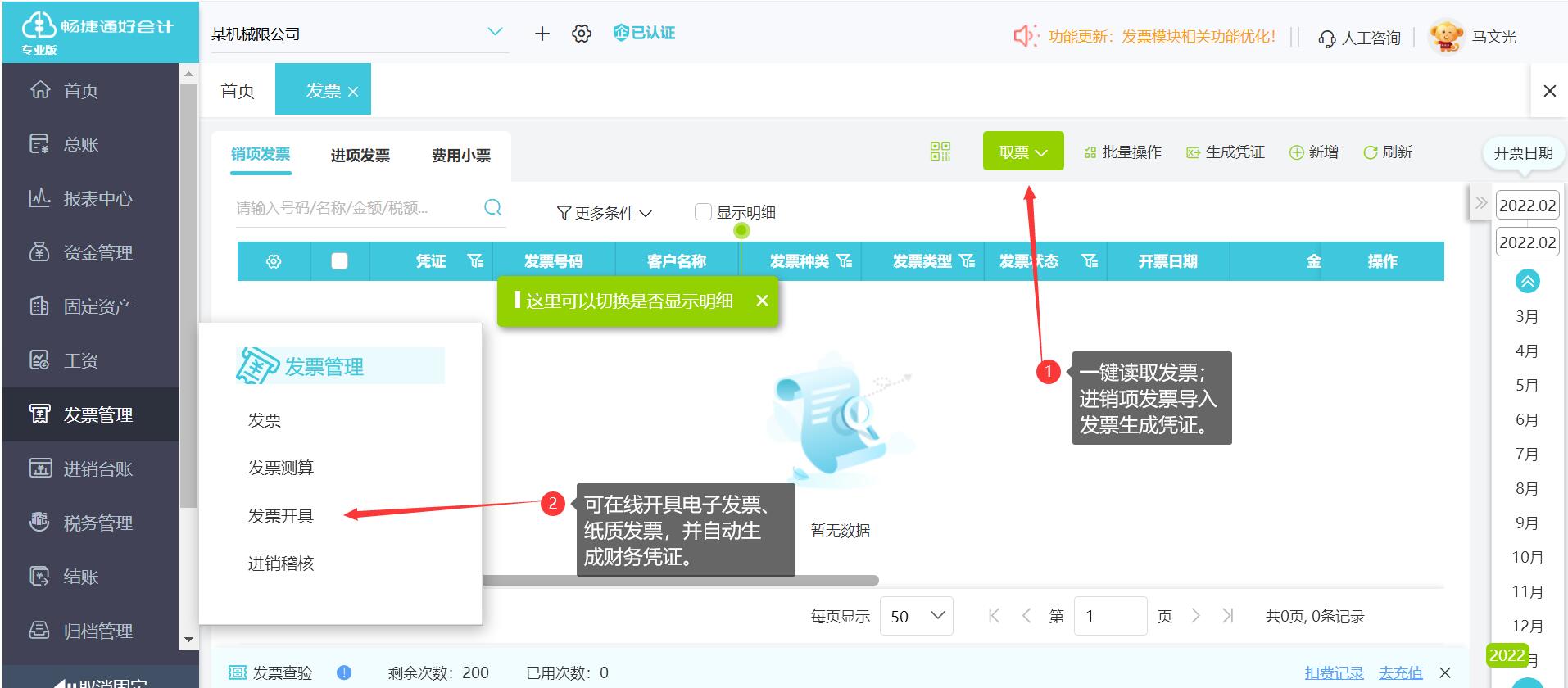Open the per-page 50 dropdown
The image size is (1568, 688).
coord(917,616)
